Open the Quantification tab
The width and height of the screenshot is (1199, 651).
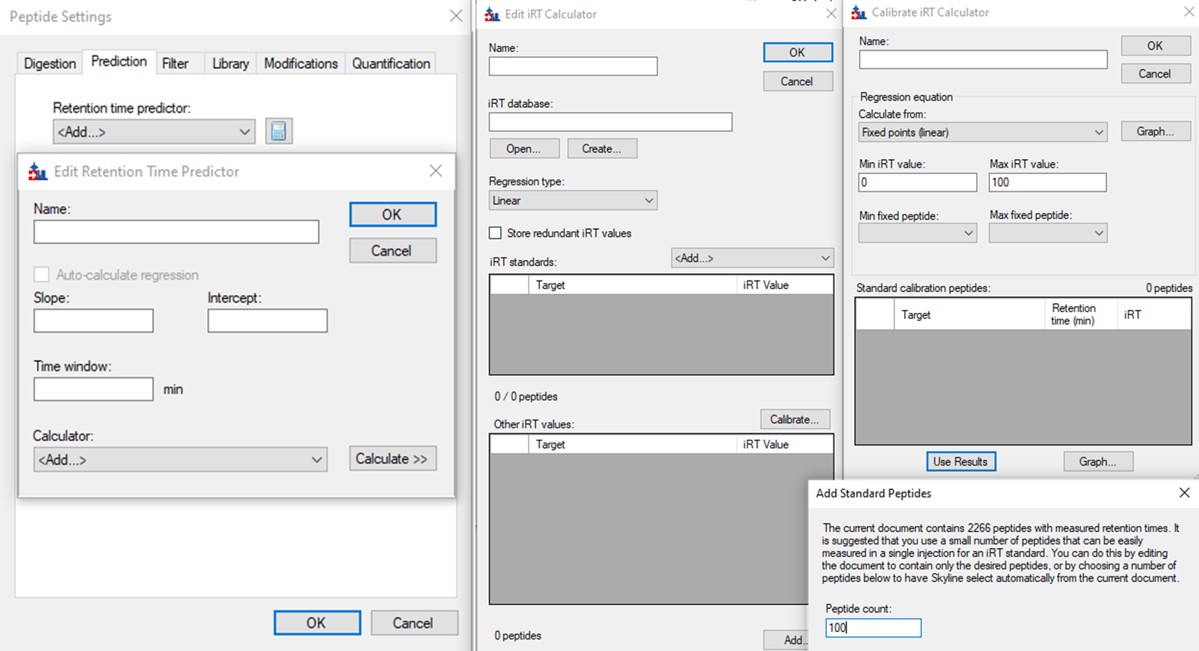point(391,63)
